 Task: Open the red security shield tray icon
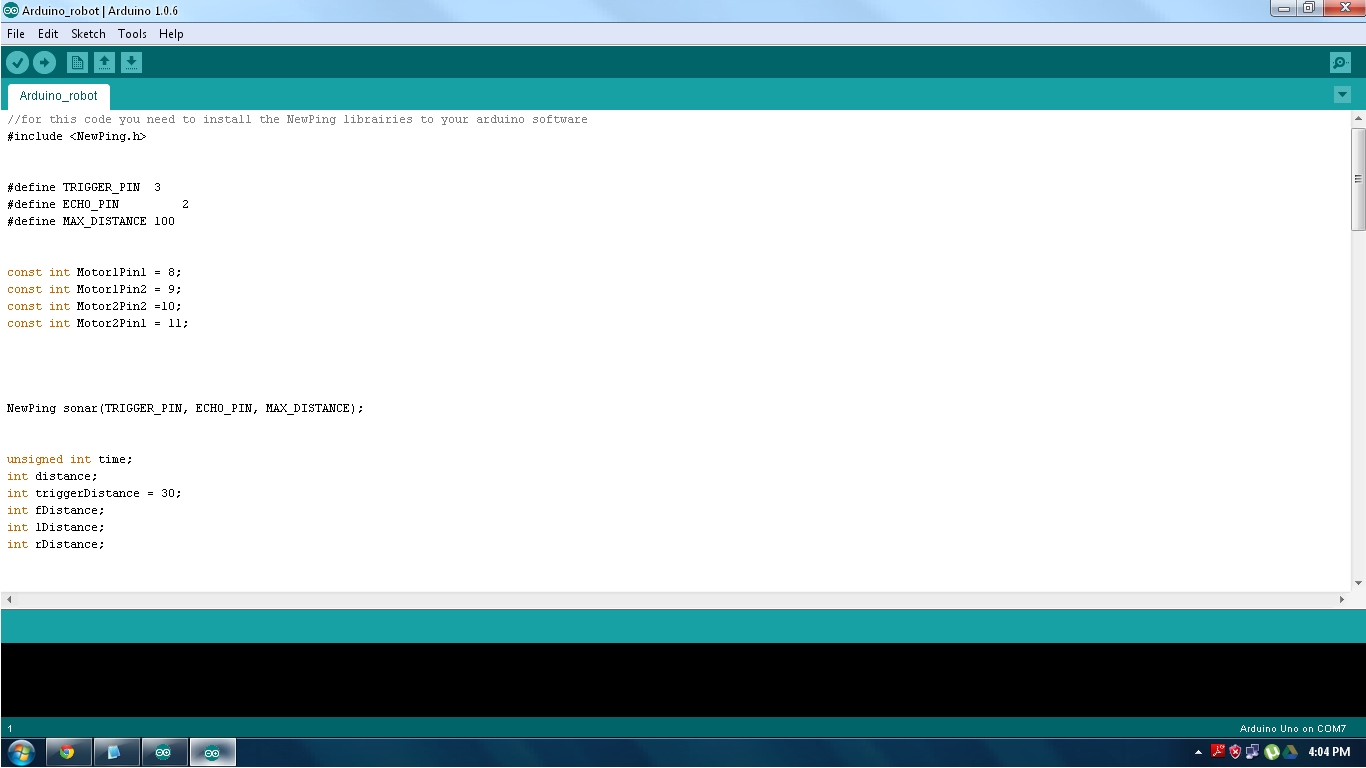(1236, 752)
